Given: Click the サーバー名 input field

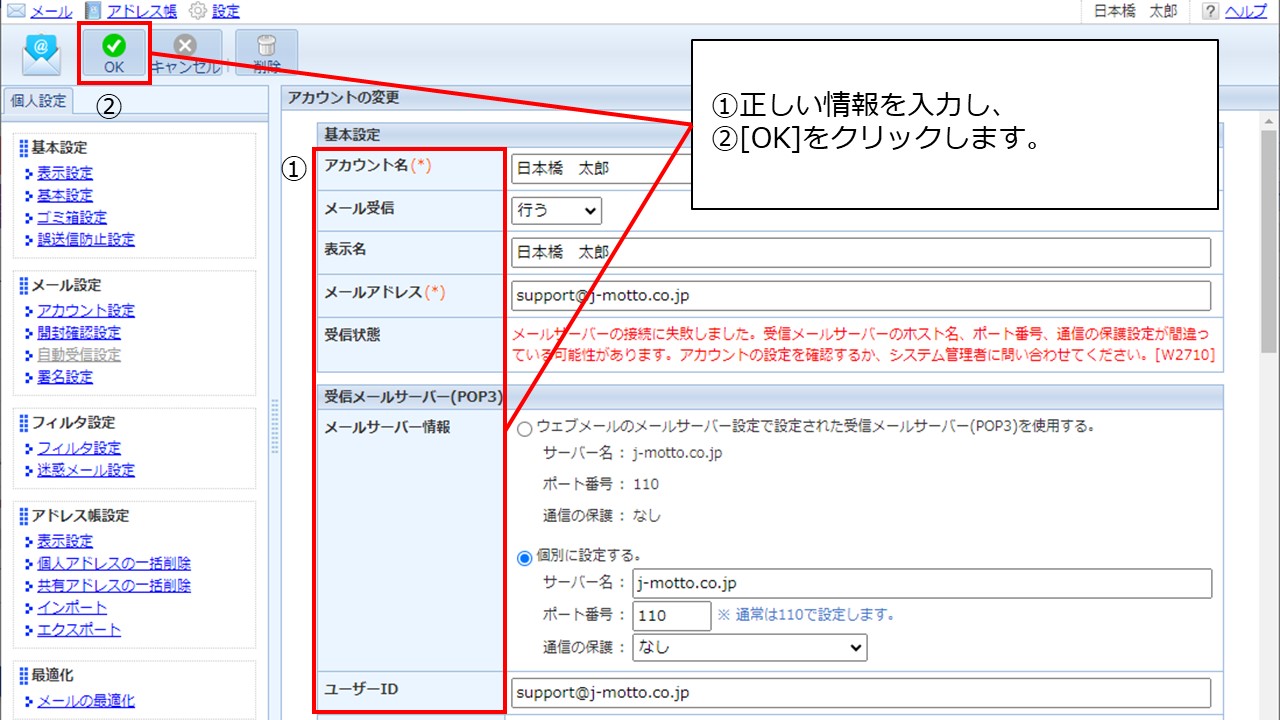Looking at the screenshot, I should point(922,583).
